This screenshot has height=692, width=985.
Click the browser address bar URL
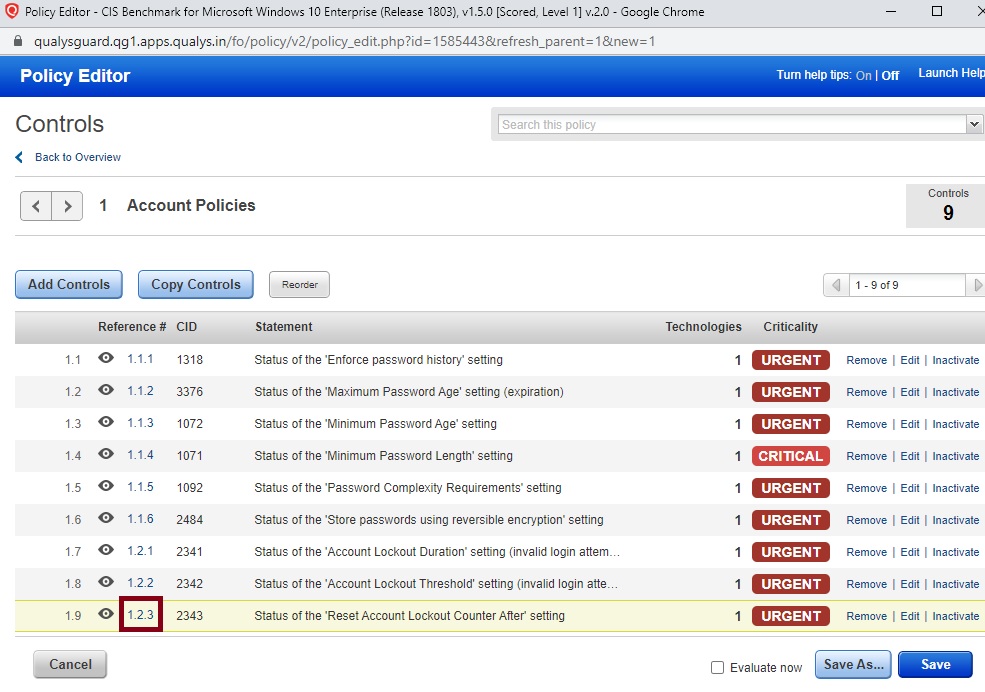click(344, 41)
